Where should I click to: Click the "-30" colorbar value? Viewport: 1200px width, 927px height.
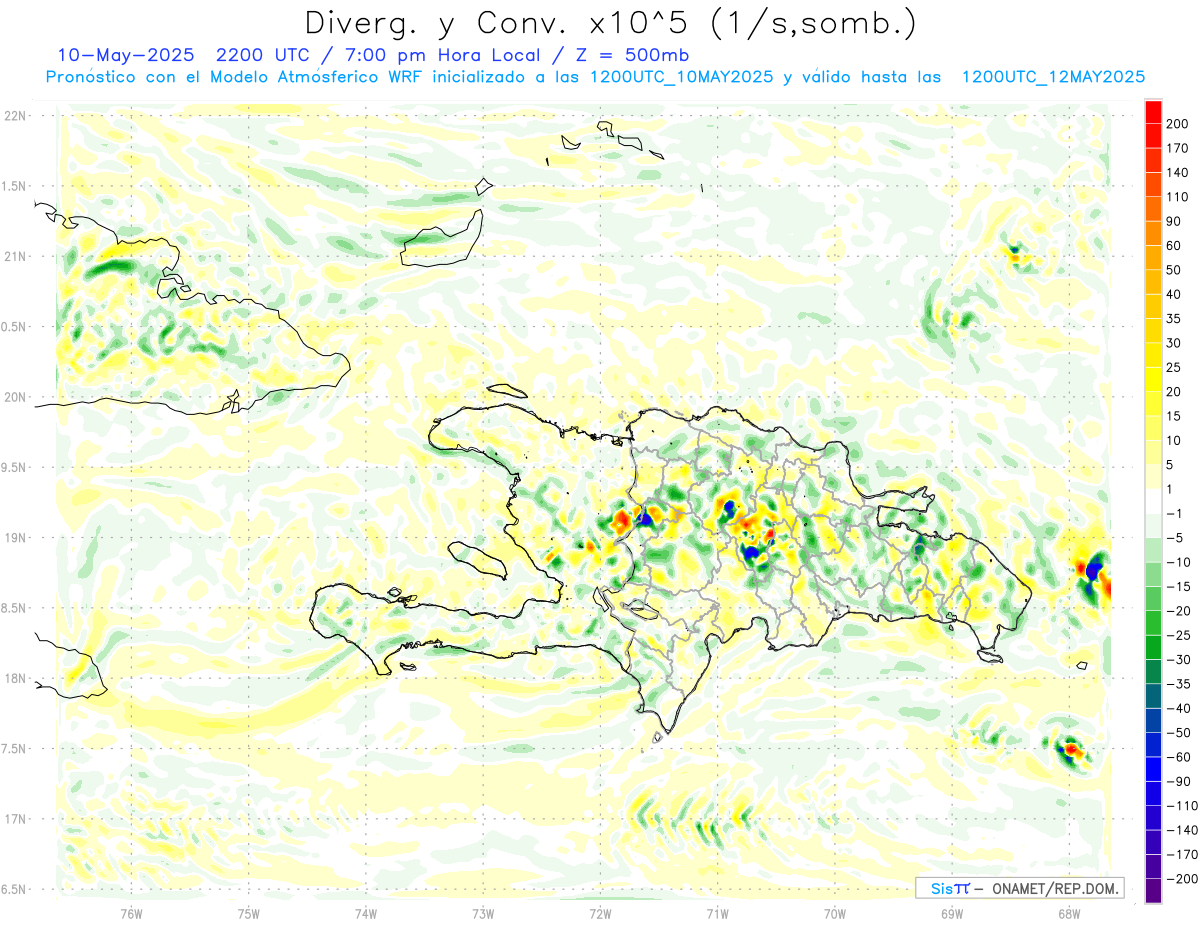[1177, 660]
